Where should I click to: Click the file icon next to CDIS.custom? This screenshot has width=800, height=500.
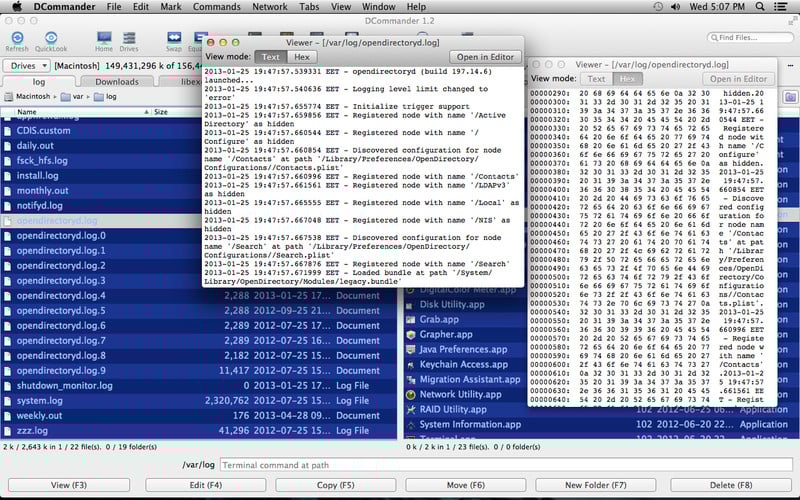pyautogui.click(x=8, y=131)
